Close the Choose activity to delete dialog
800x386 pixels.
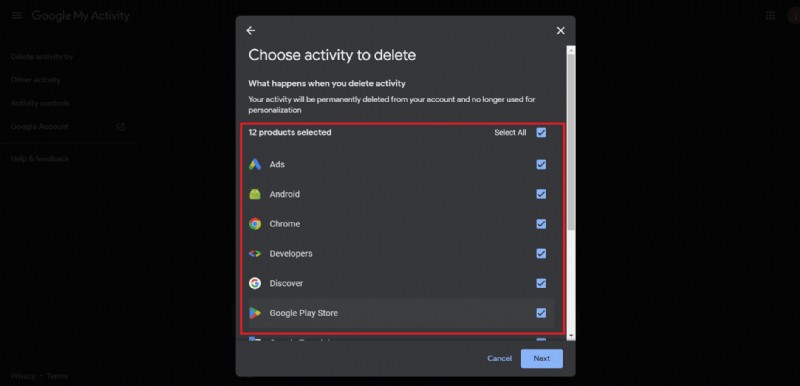561,31
